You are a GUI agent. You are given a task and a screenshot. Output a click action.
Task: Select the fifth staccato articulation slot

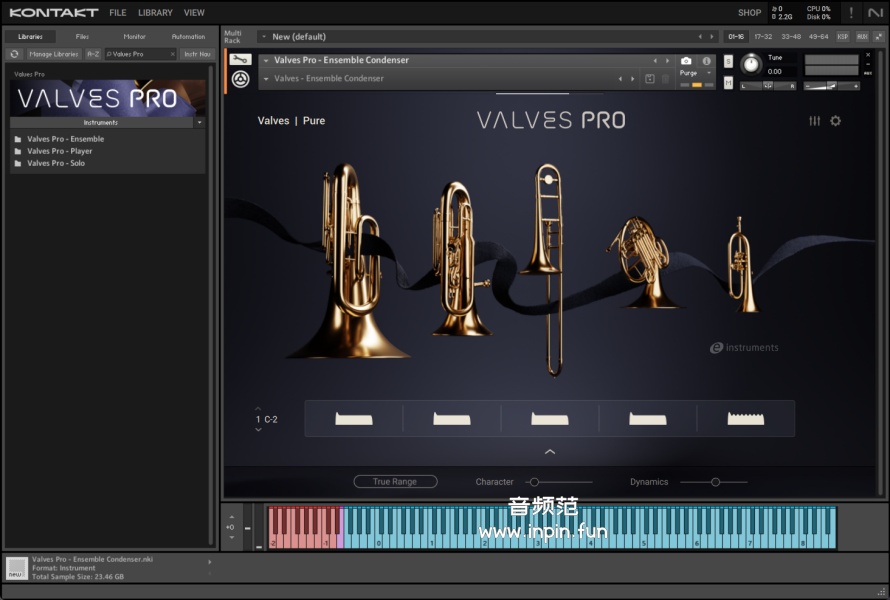coord(745,419)
